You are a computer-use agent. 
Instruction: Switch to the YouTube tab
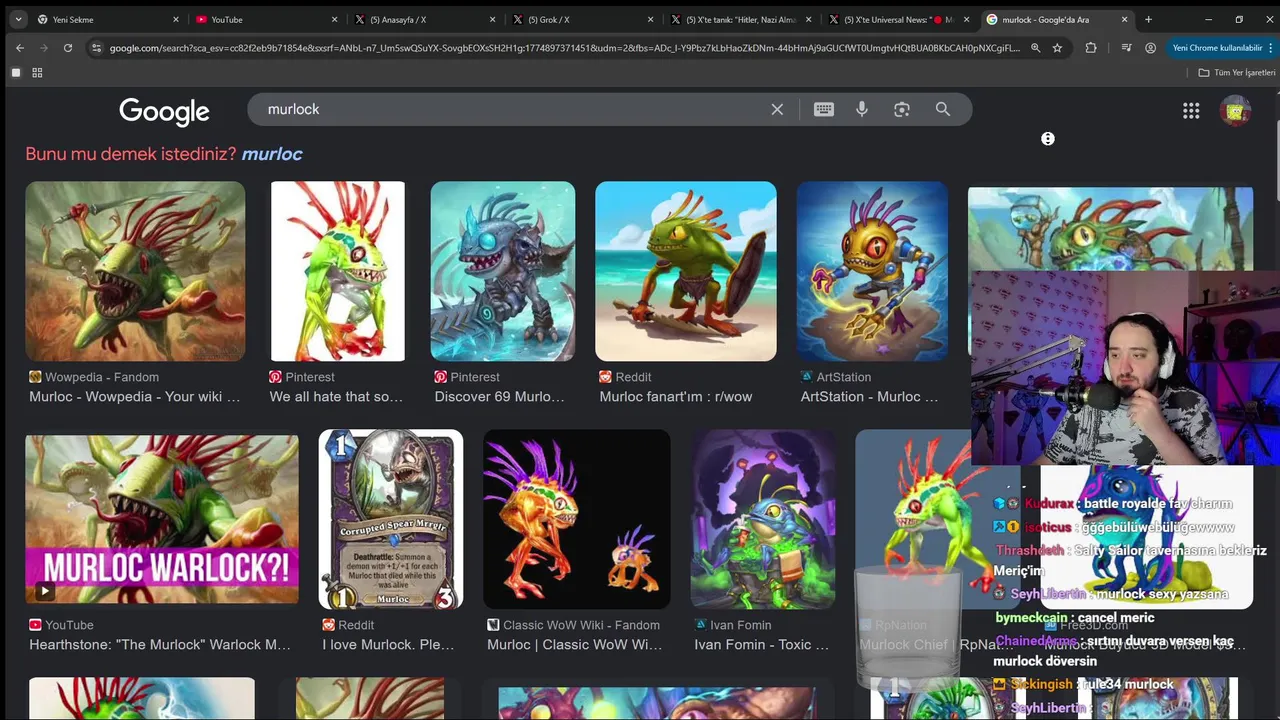point(267,19)
